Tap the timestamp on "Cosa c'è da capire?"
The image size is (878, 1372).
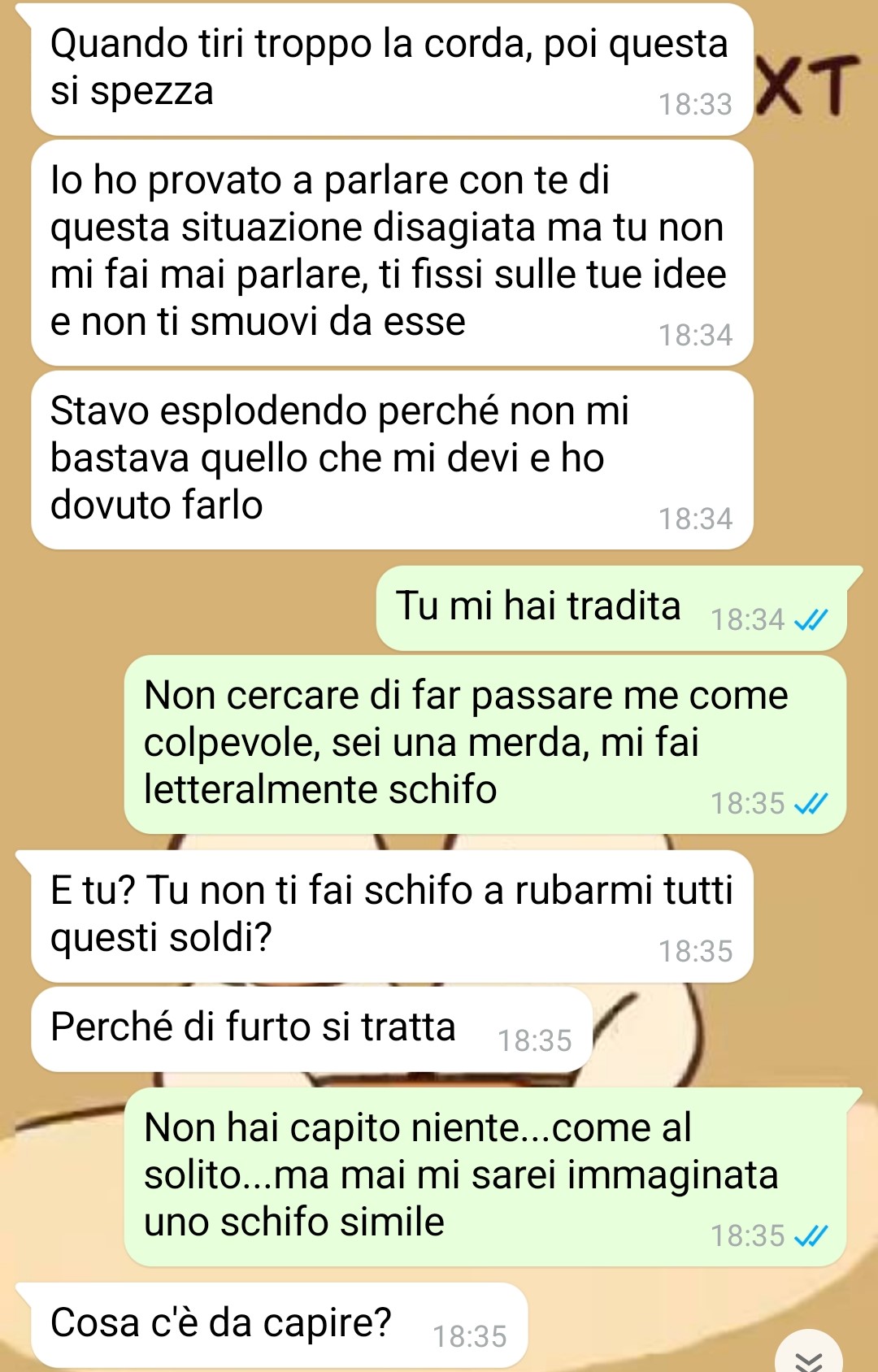470,1337
